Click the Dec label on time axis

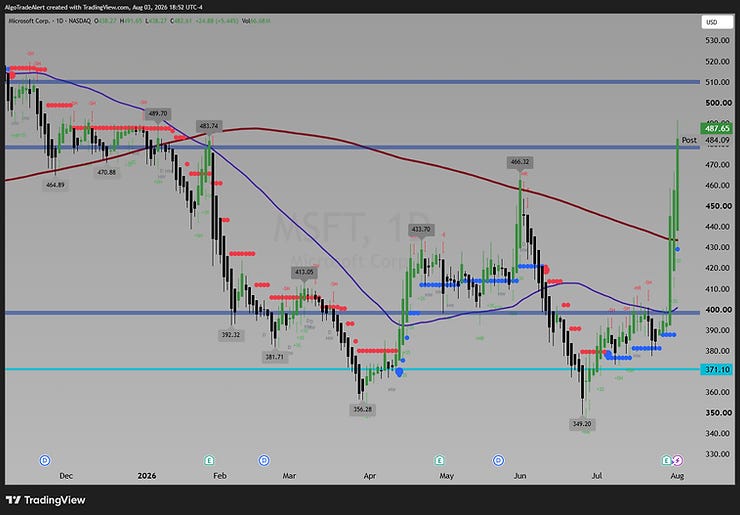pyautogui.click(x=66, y=476)
